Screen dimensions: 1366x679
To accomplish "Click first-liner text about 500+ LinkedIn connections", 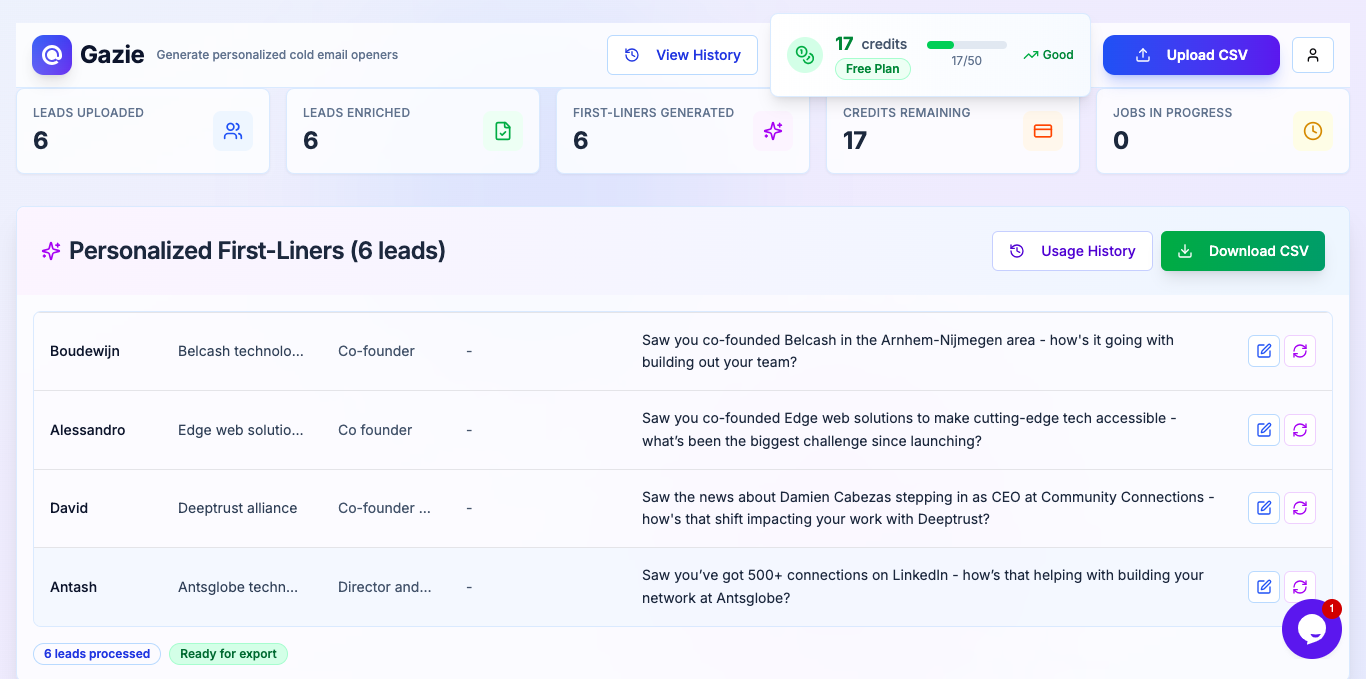I will (923, 587).
